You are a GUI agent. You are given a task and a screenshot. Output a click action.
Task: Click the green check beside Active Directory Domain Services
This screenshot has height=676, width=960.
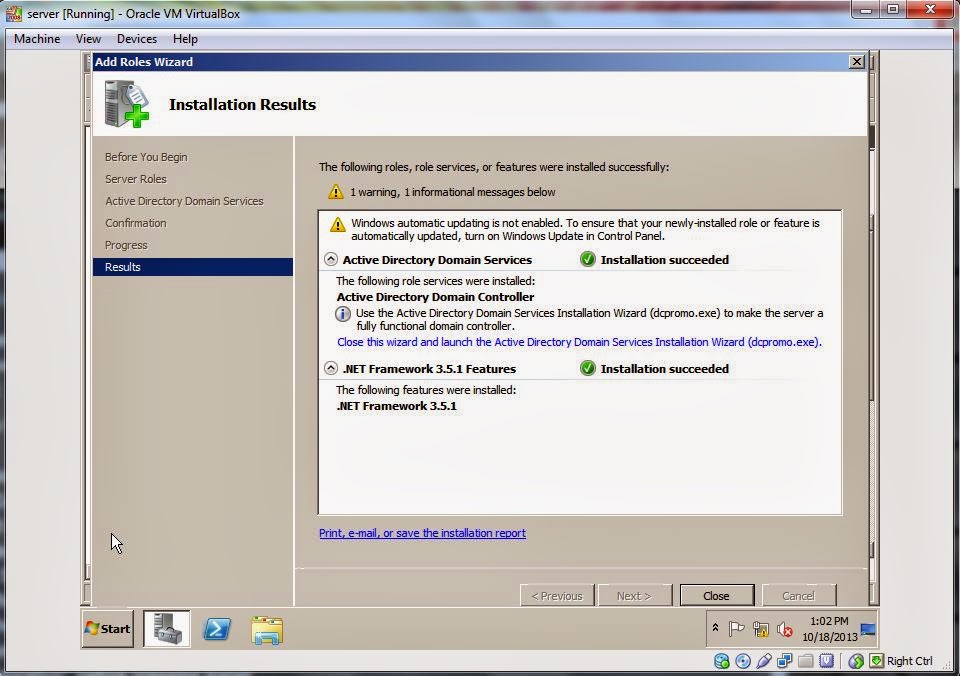coord(588,260)
